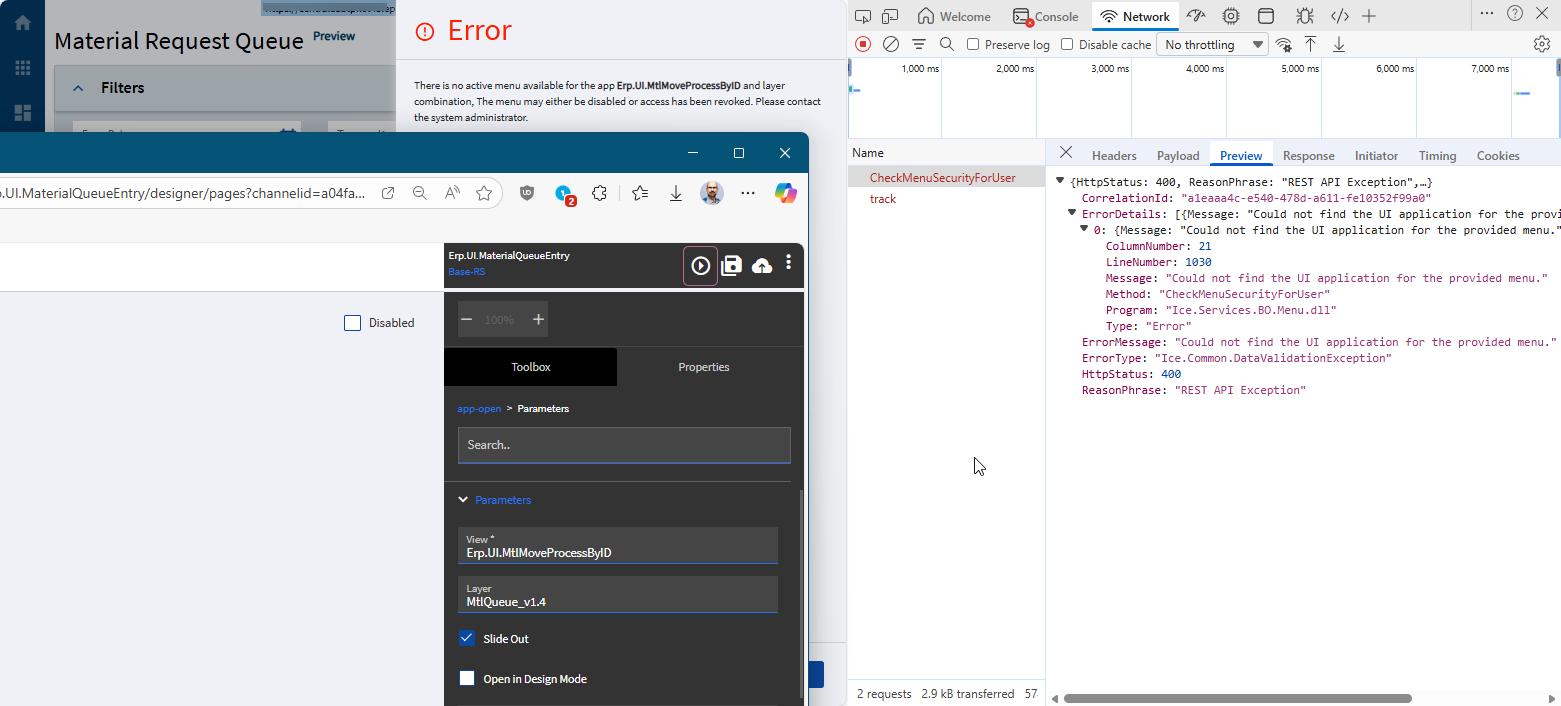
Task: Open the No throttling dropdown
Action: [x=1213, y=44]
